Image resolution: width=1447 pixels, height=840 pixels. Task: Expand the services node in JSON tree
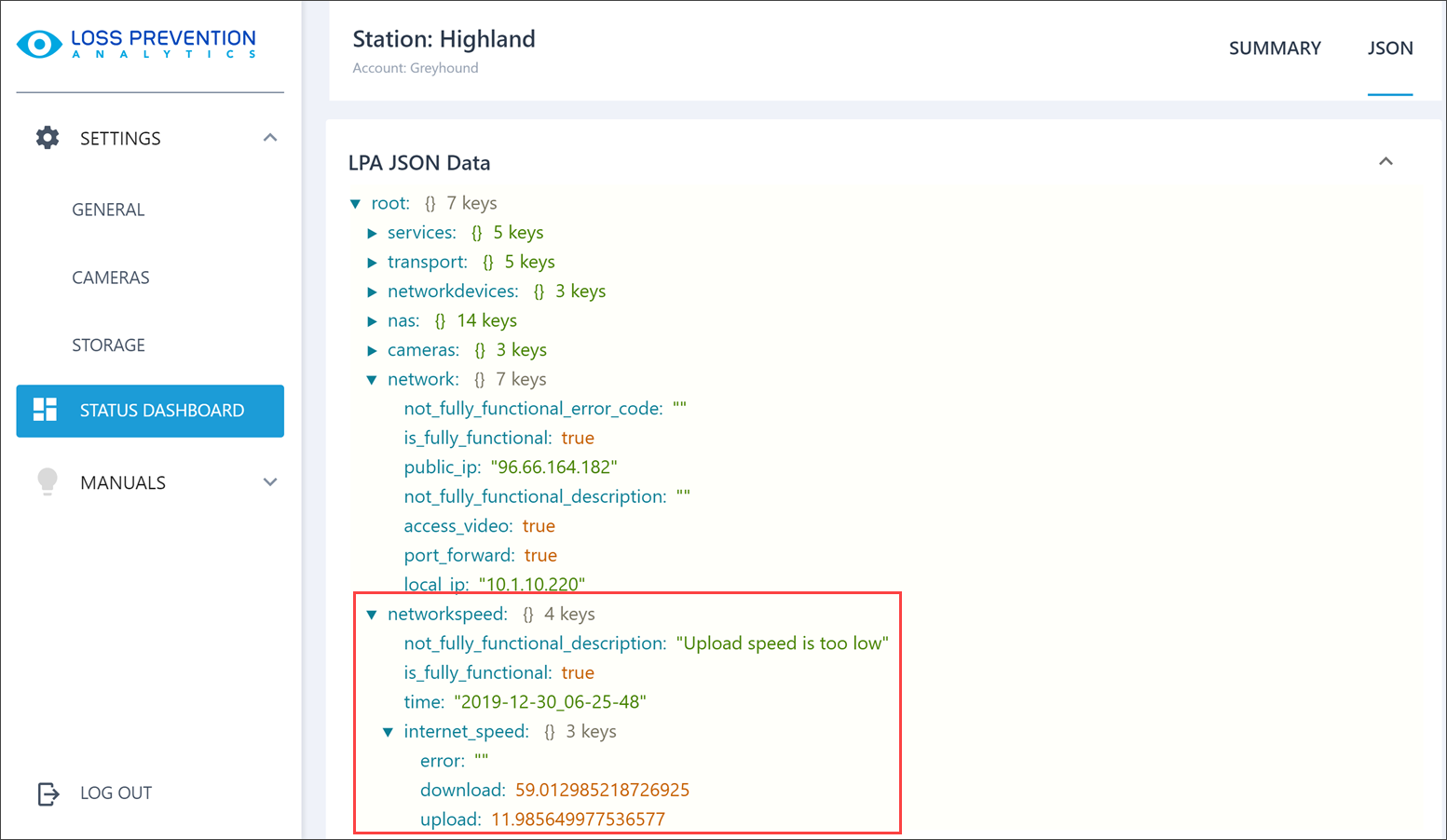pos(372,233)
